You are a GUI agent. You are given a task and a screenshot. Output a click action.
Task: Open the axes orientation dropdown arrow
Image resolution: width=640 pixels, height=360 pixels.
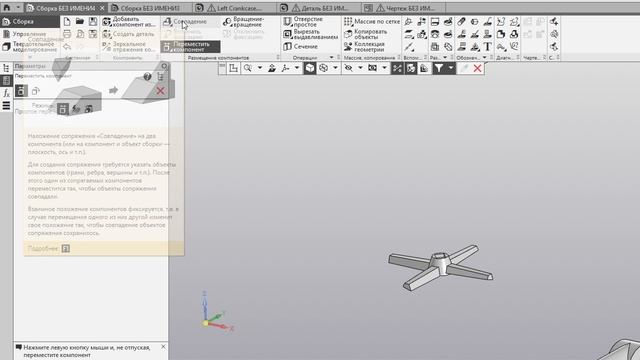pyautogui.click(x=297, y=68)
